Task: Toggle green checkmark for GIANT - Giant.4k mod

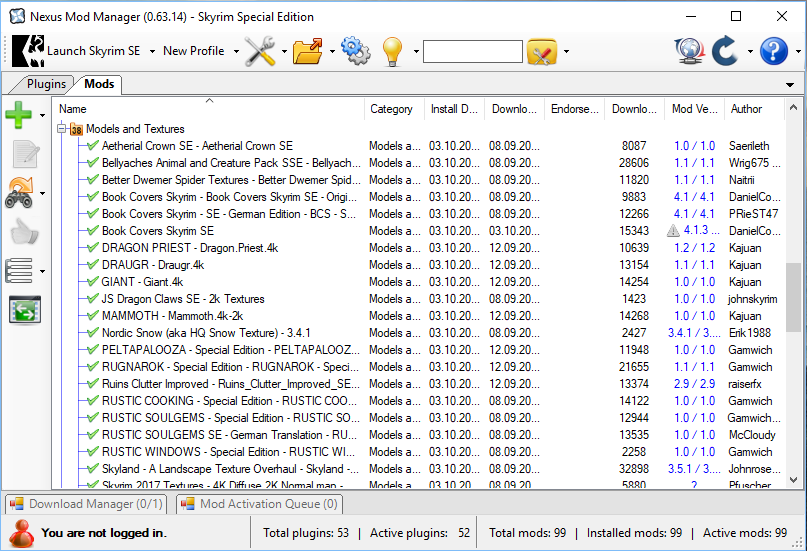Action: (92, 282)
